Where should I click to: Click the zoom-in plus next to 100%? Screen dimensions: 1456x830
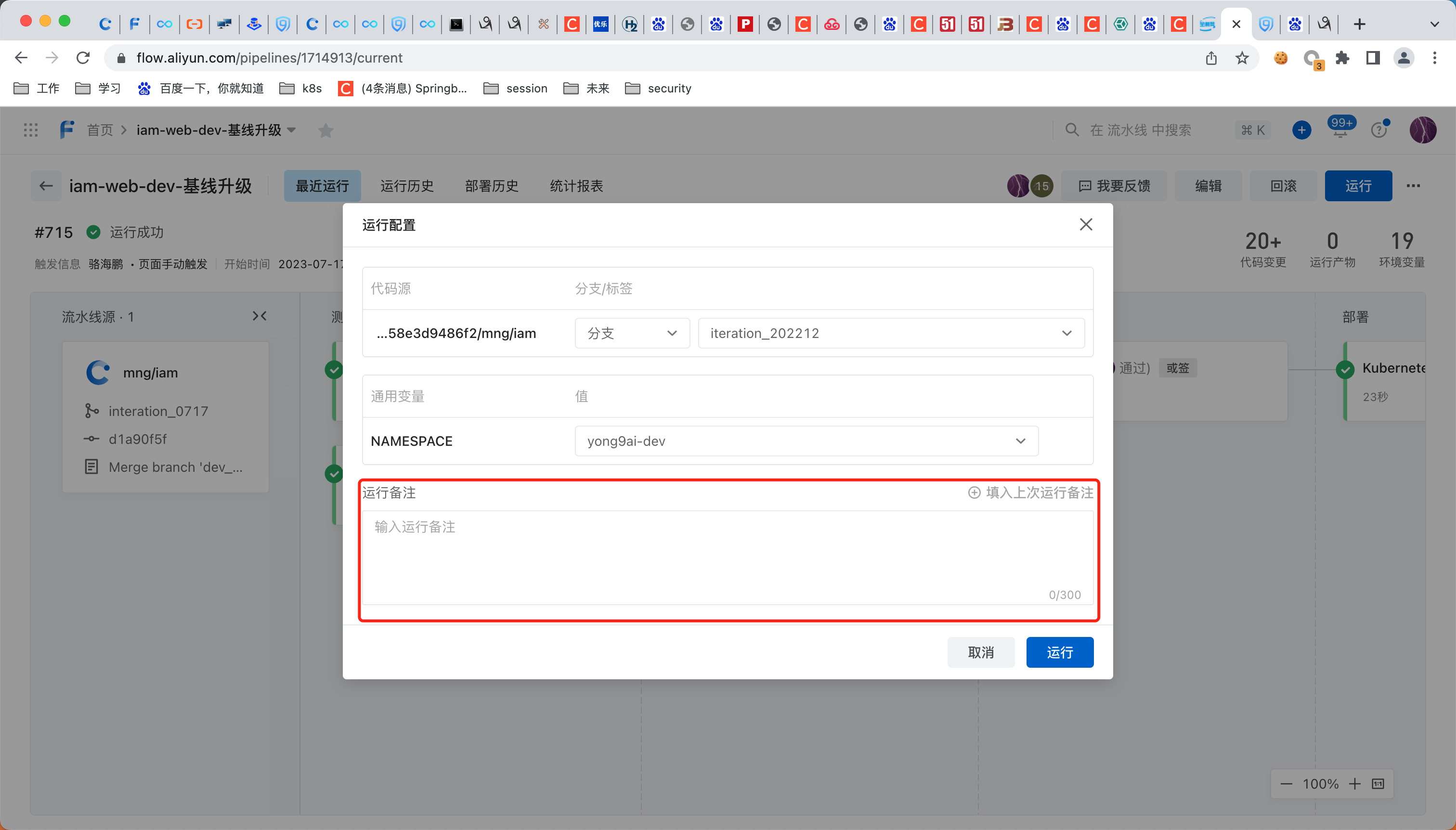[1354, 784]
